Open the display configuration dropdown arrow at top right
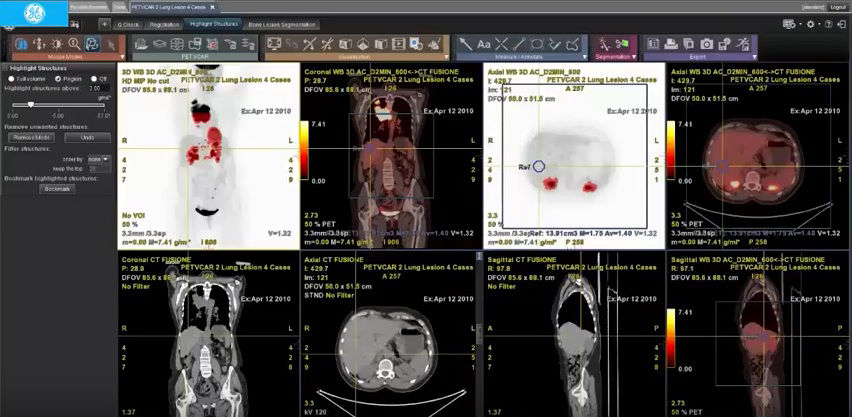This screenshot has height=417, width=852. [800, 25]
